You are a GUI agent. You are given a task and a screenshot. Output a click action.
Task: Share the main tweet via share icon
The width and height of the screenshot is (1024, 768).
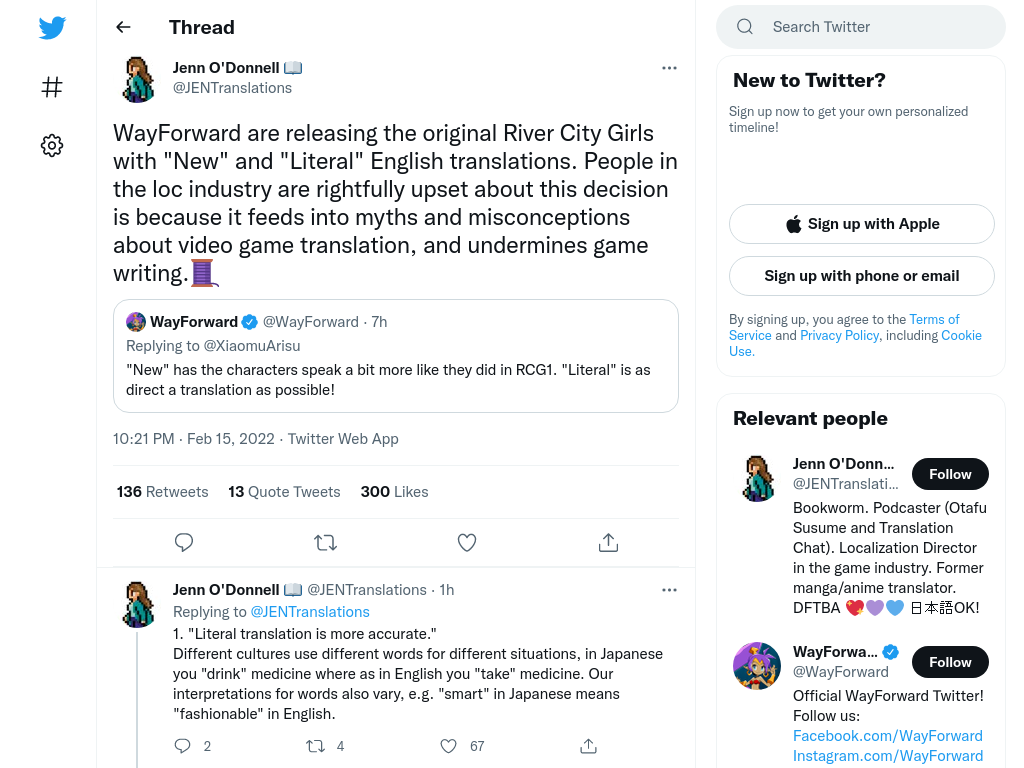608,543
